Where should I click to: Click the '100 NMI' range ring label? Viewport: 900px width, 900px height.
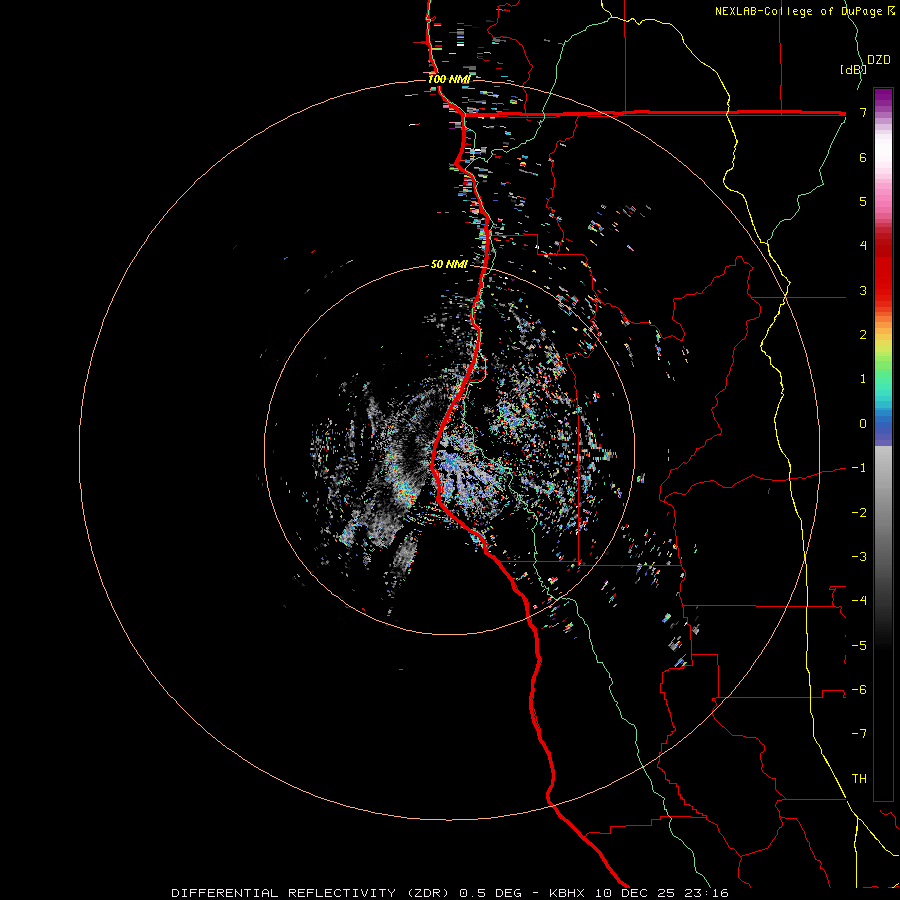448,79
